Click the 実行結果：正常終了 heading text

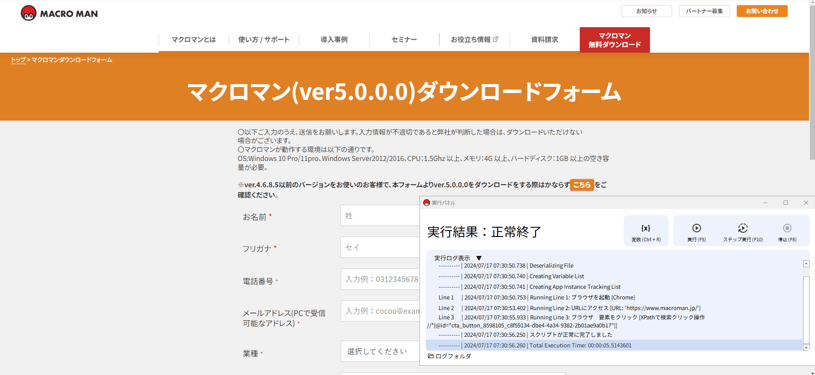tap(484, 232)
